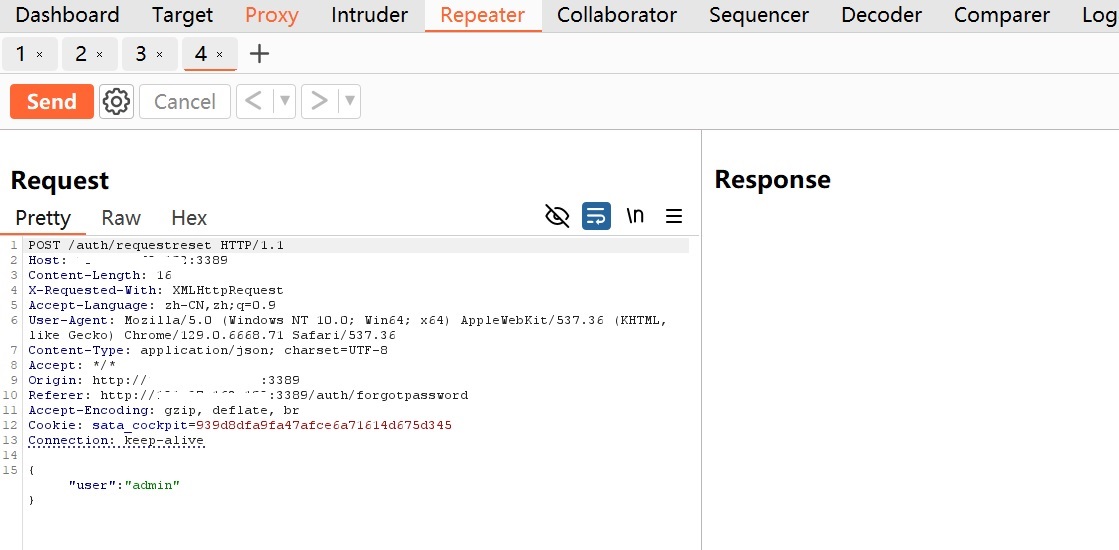Go back to previous request in history
1119x550 pixels.
[x=254, y=101]
